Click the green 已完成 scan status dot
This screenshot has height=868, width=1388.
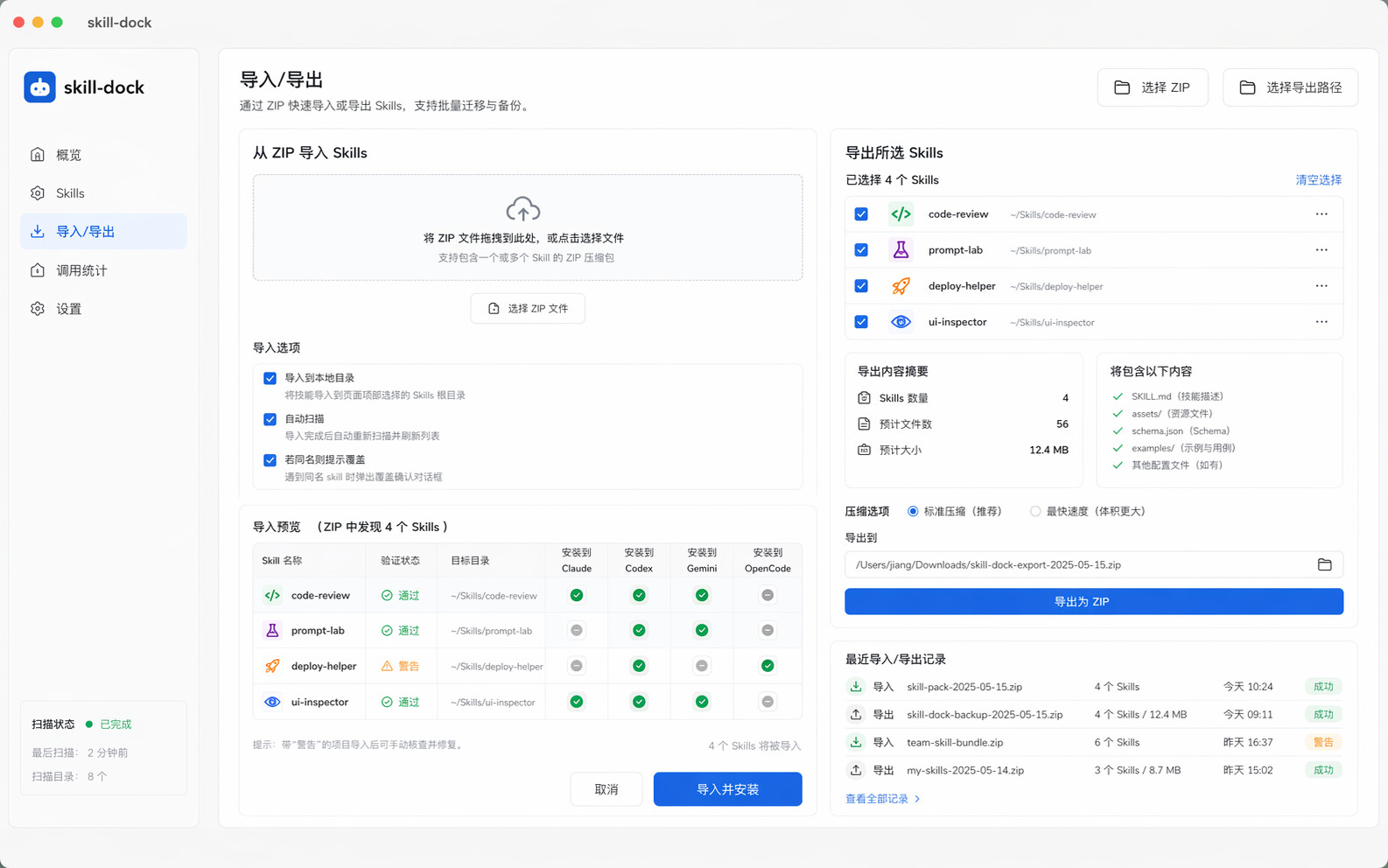tap(89, 724)
